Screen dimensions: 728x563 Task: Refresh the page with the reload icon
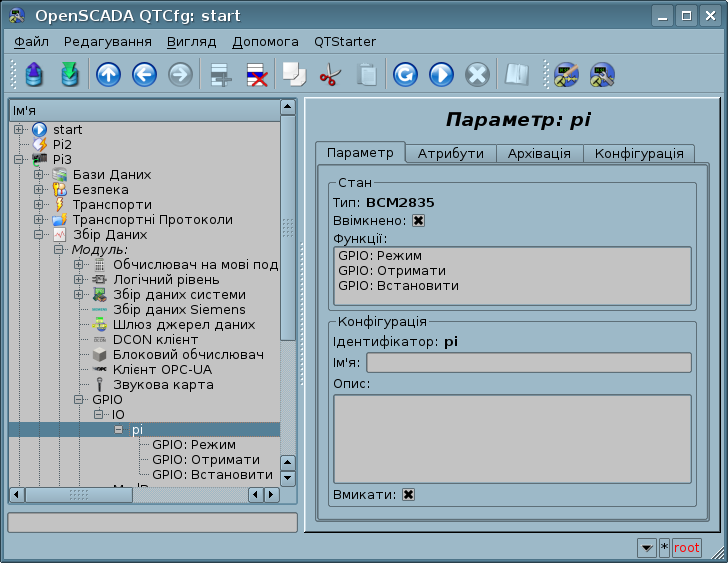pos(405,75)
